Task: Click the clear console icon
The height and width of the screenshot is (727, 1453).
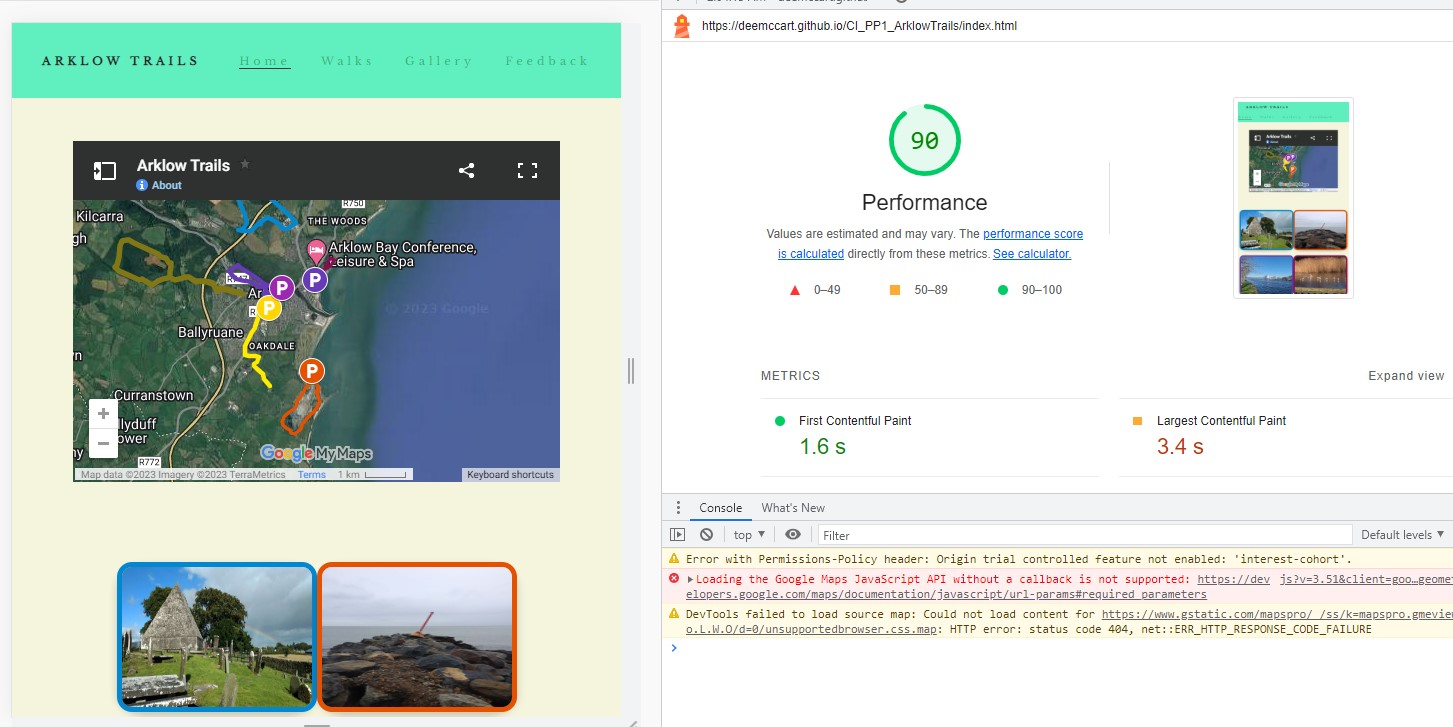Action: 706,535
